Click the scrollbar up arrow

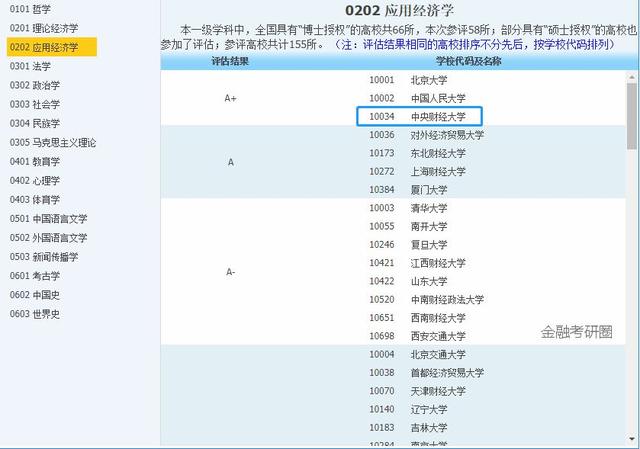click(x=632, y=77)
